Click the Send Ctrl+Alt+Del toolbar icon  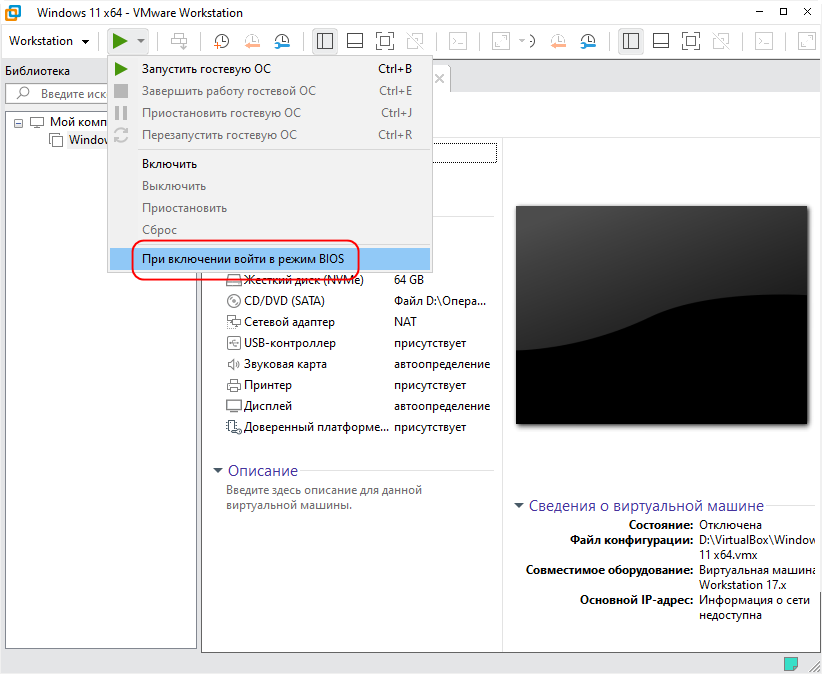179,41
